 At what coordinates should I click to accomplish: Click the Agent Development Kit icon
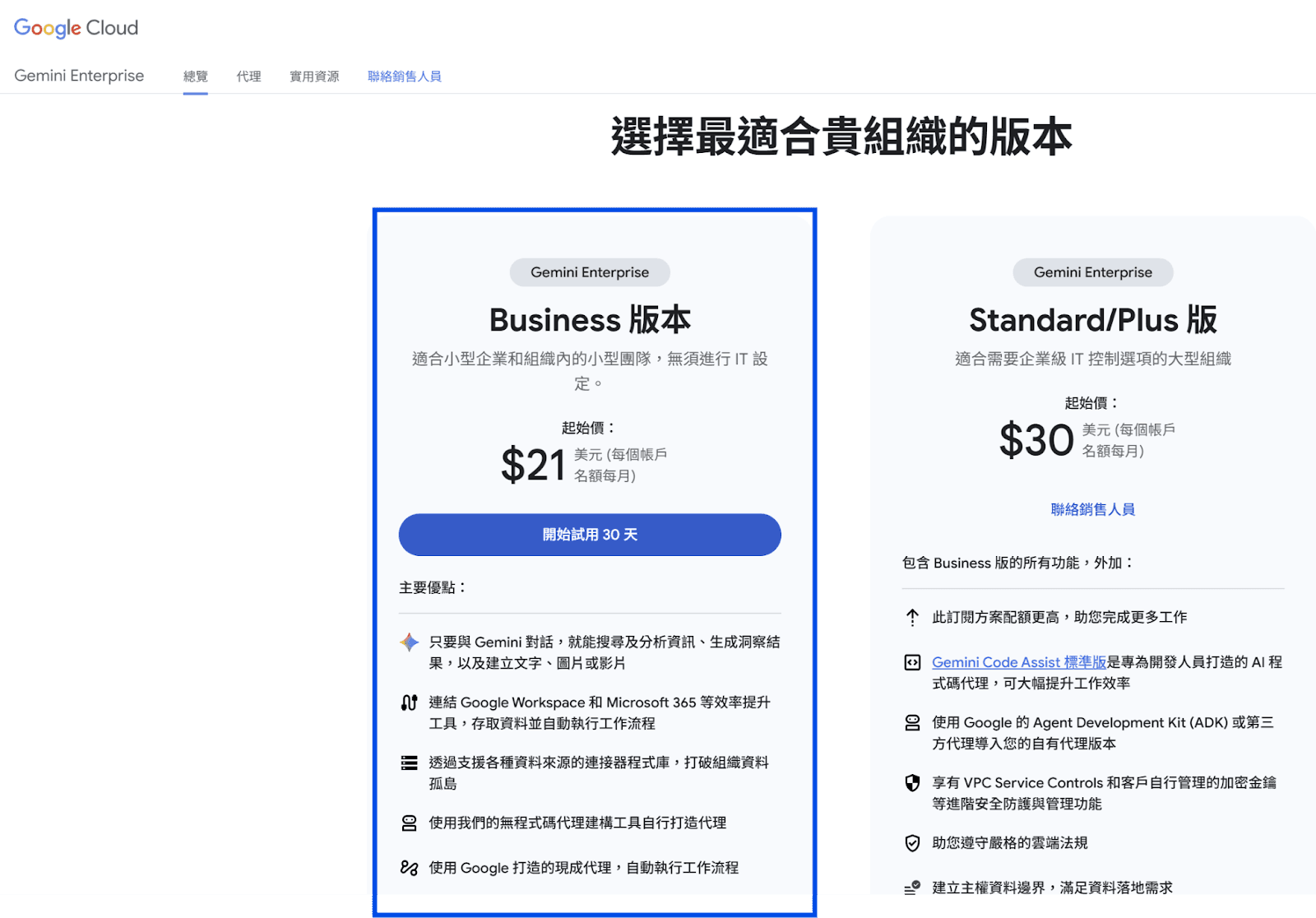pyautogui.click(x=912, y=722)
